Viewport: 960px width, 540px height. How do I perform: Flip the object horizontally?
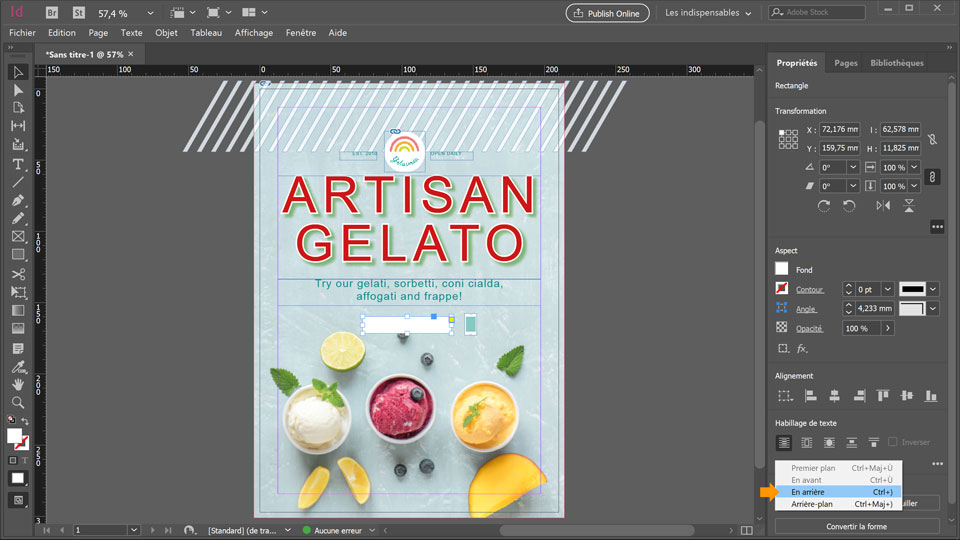(882, 206)
